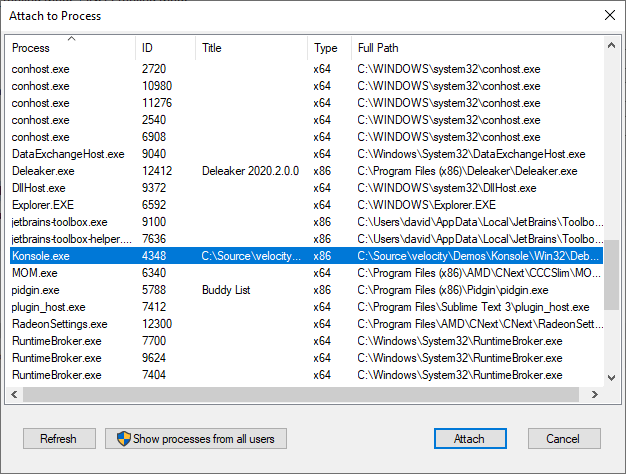Click ID cell 12300
Image resolution: width=626 pixels, height=474 pixels.
tap(157, 324)
